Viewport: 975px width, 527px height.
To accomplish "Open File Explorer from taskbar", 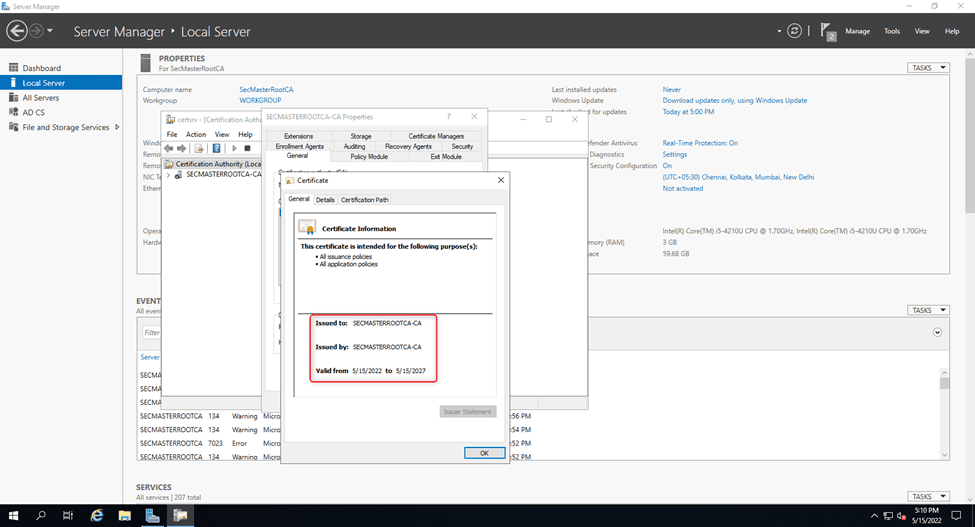I will [x=124, y=516].
